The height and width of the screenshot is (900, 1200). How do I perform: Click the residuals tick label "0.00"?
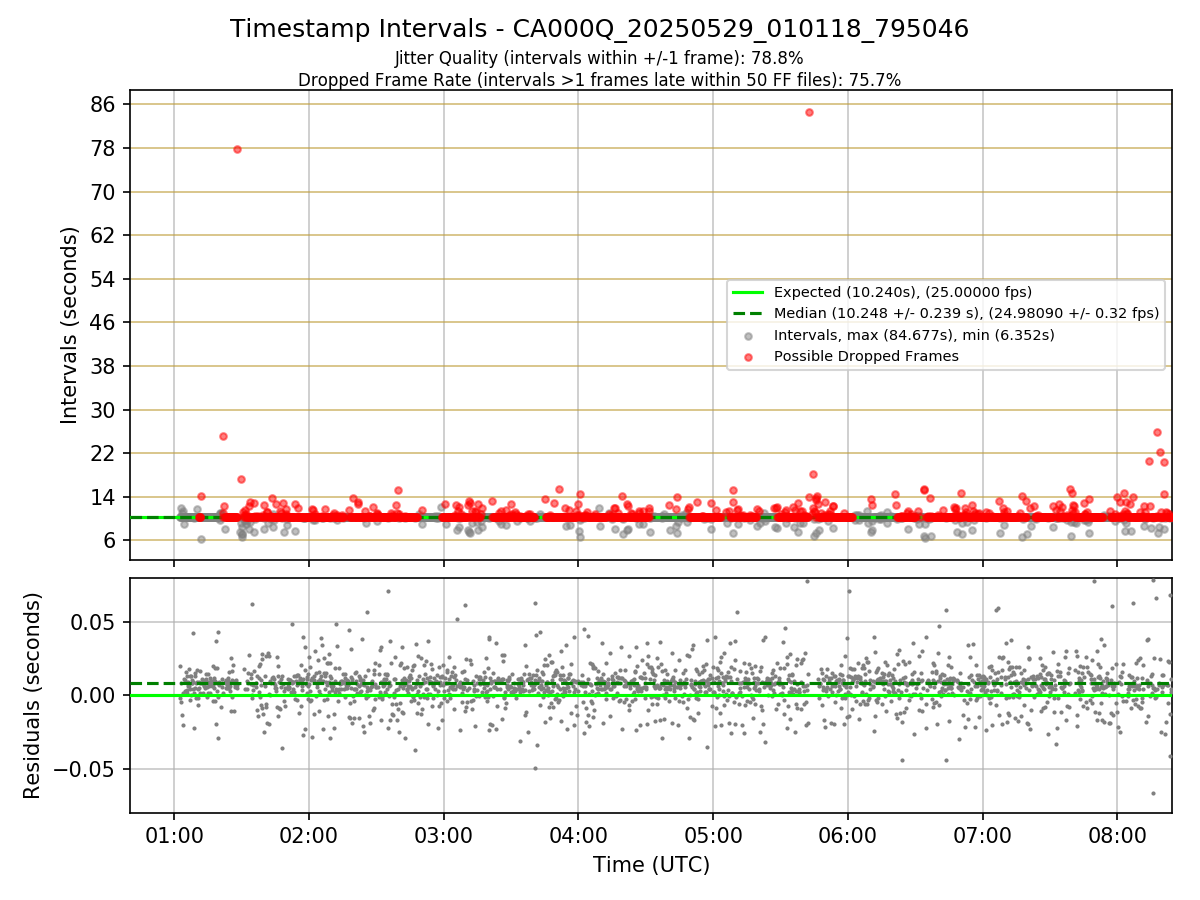[x=95, y=695]
